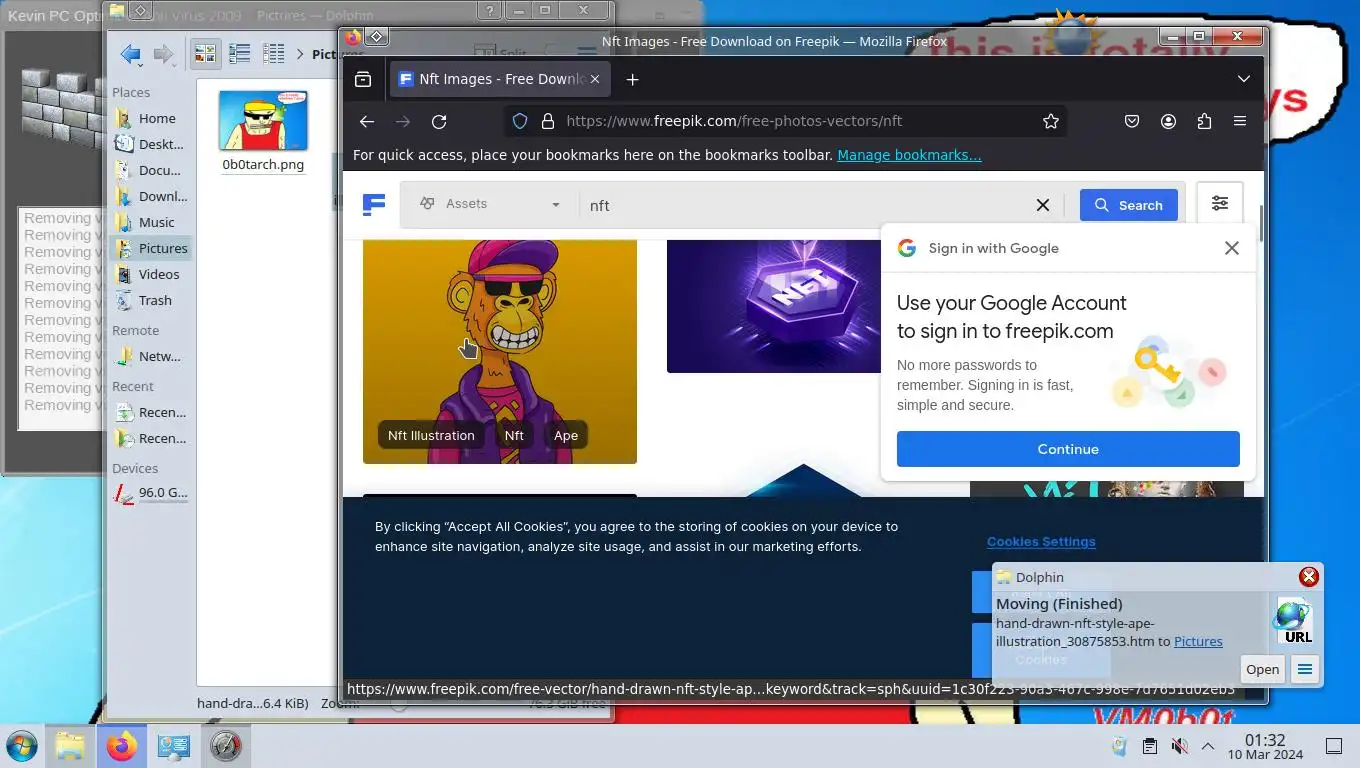
Task: Switch Dolphin to Compact view mode
Action: [239, 54]
